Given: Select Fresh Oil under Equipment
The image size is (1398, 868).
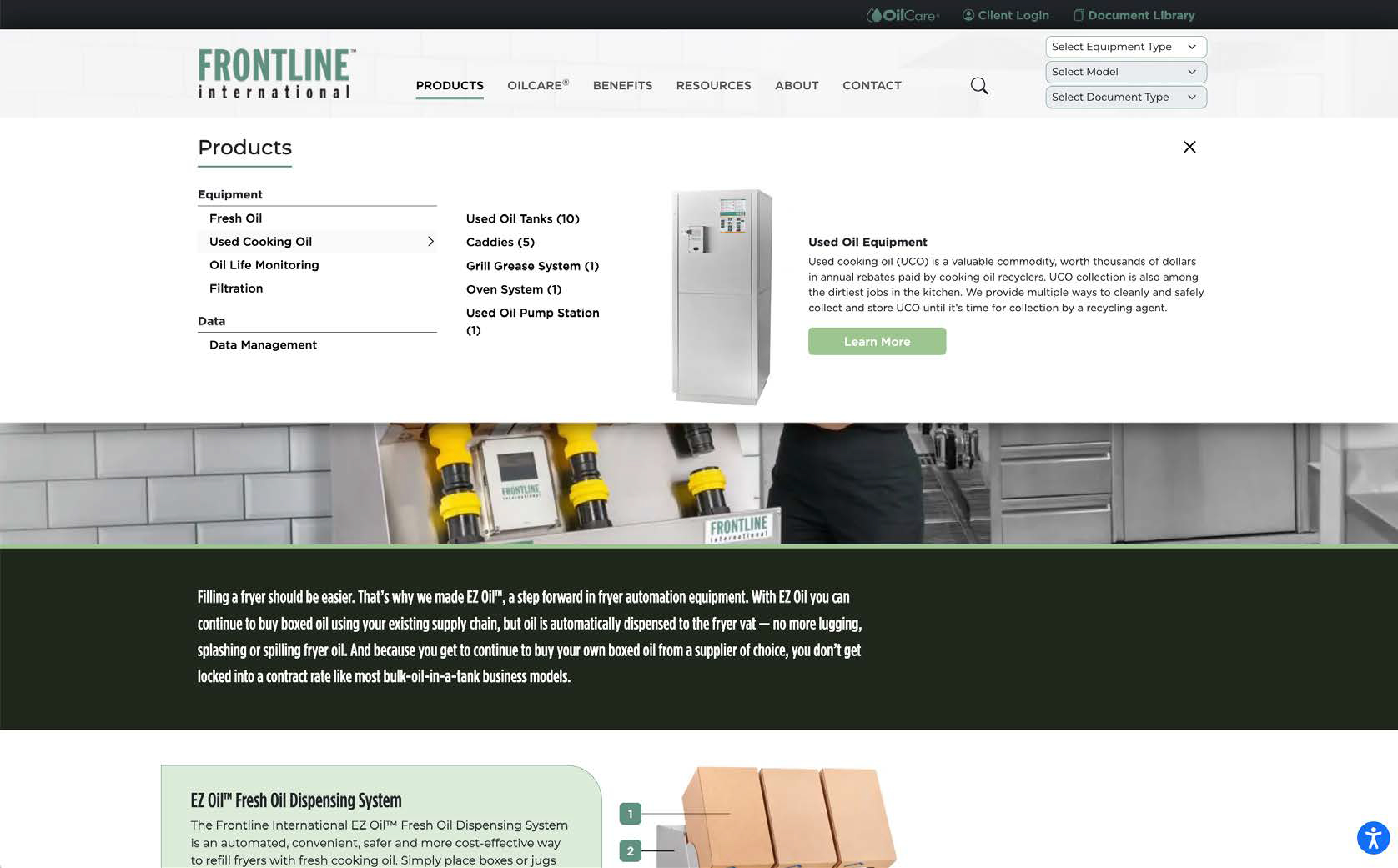Looking at the screenshot, I should 235,218.
